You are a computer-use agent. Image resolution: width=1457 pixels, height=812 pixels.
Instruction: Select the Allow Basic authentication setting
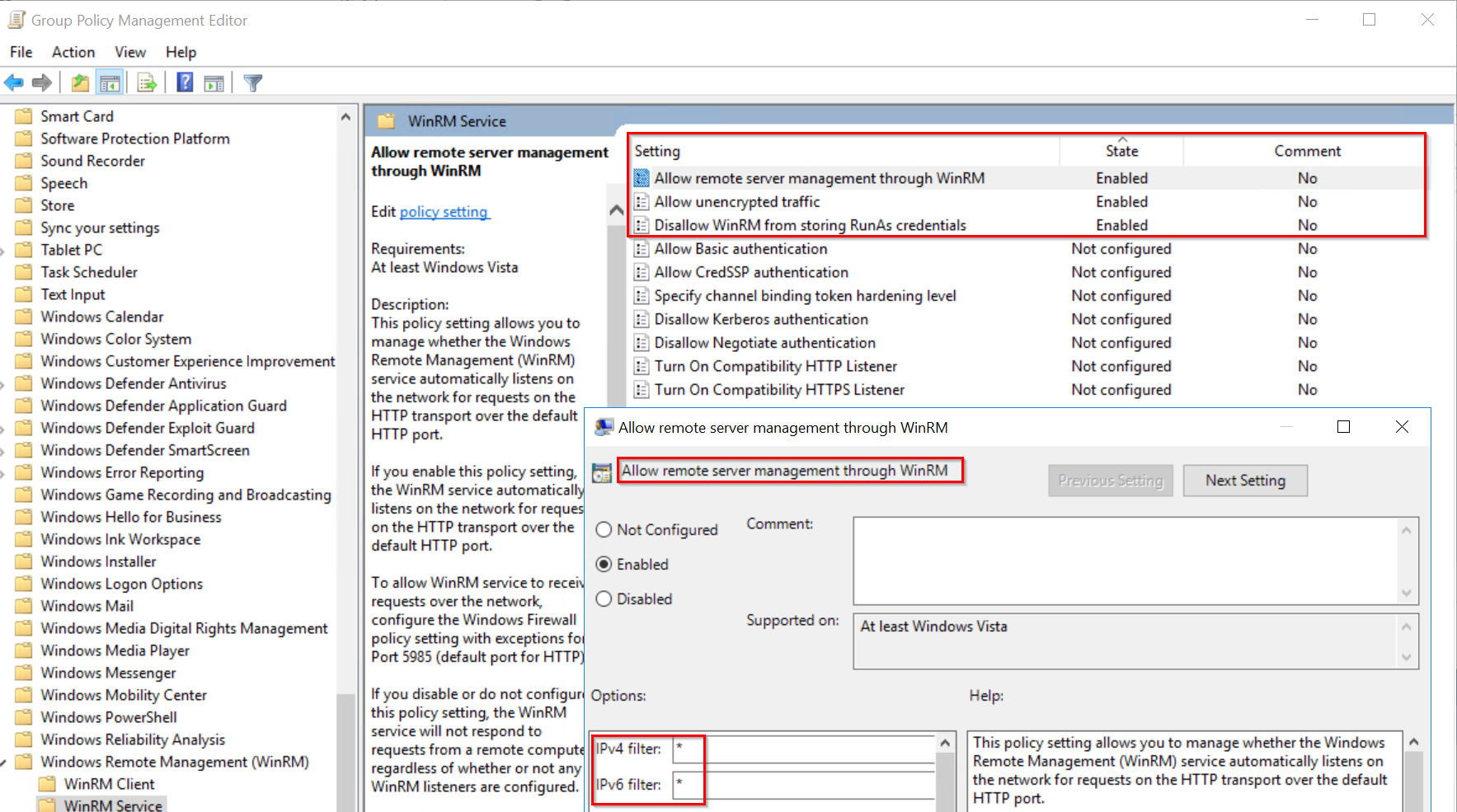[740, 249]
